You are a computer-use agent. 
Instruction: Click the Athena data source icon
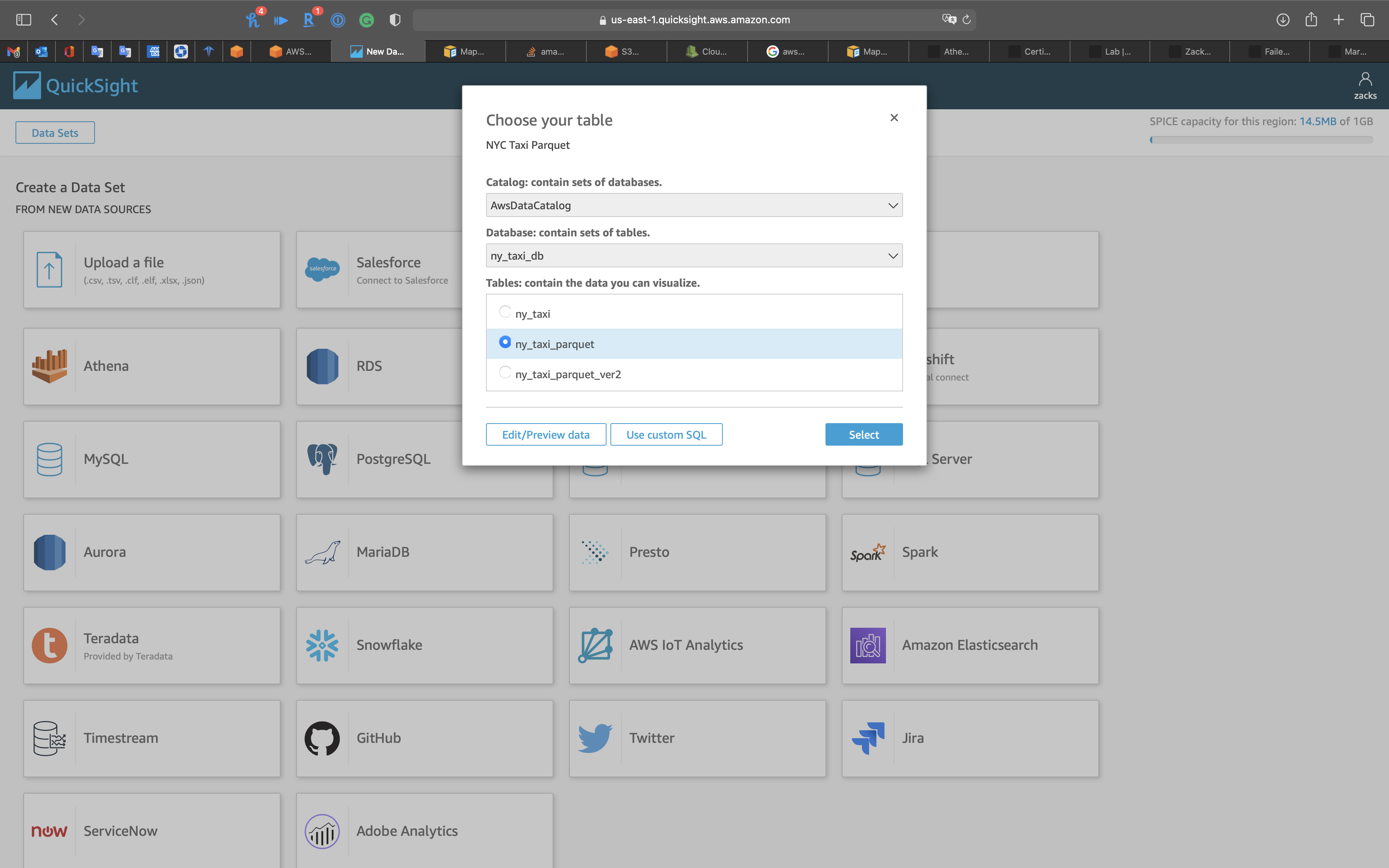(x=49, y=366)
